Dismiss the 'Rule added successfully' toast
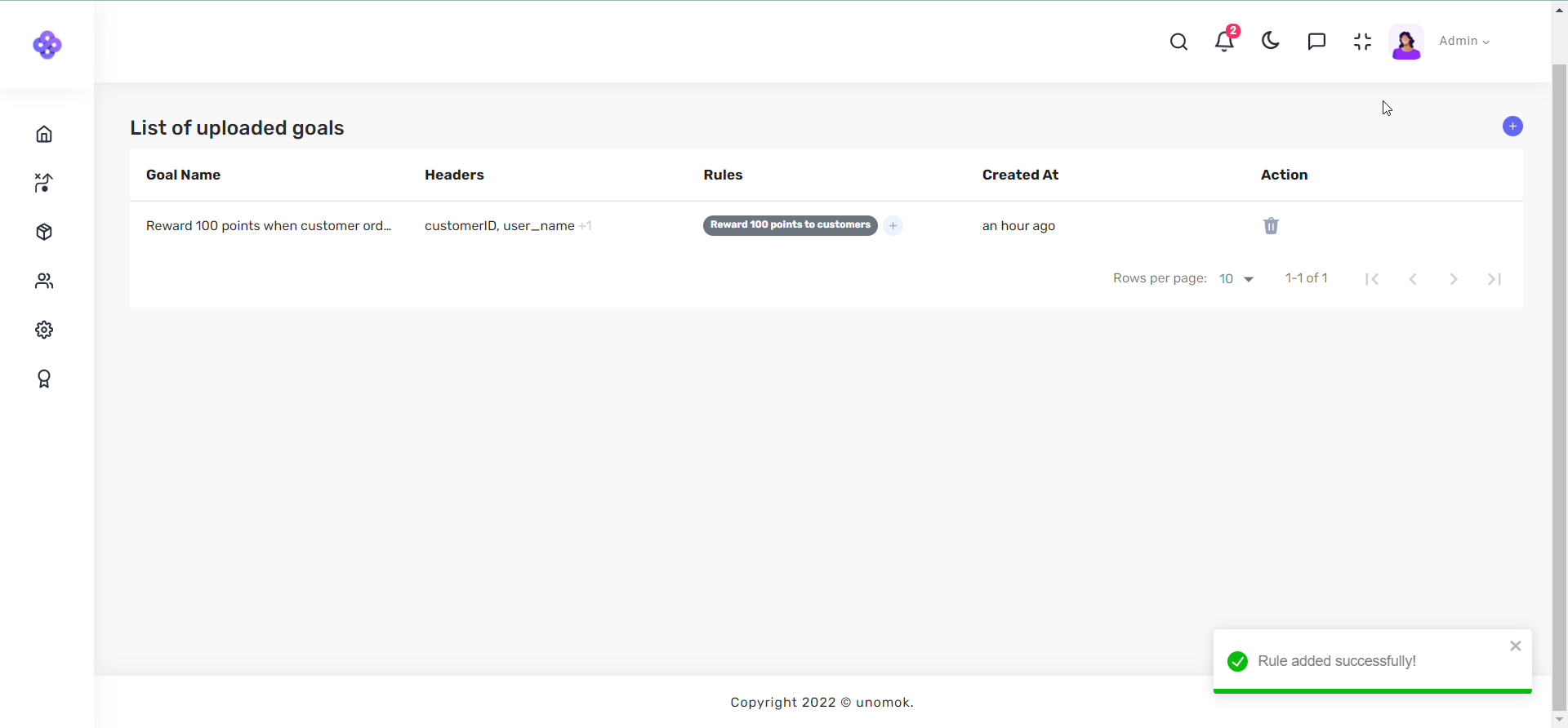1568x728 pixels. click(x=1516, y=646)
